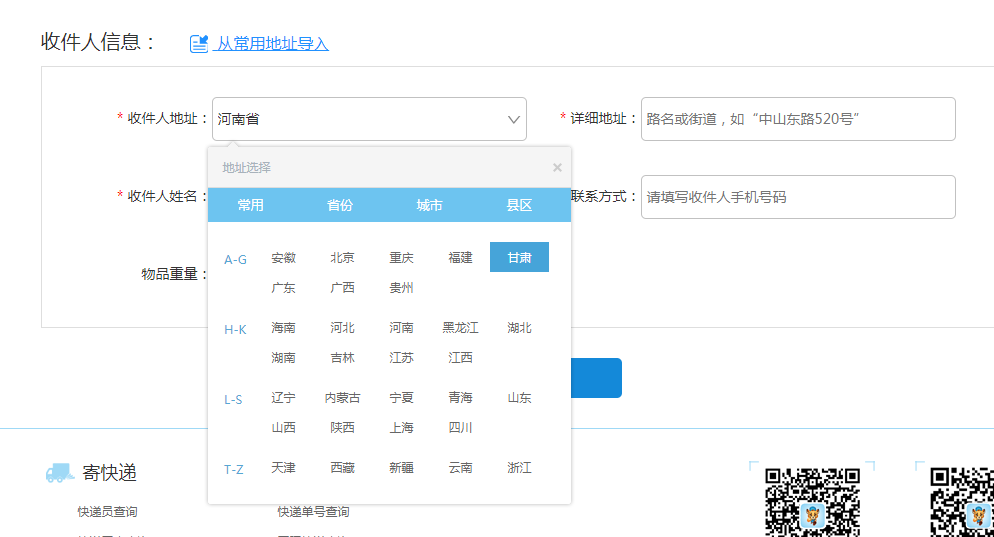Switch to the 常用 tab

point(251,205)
